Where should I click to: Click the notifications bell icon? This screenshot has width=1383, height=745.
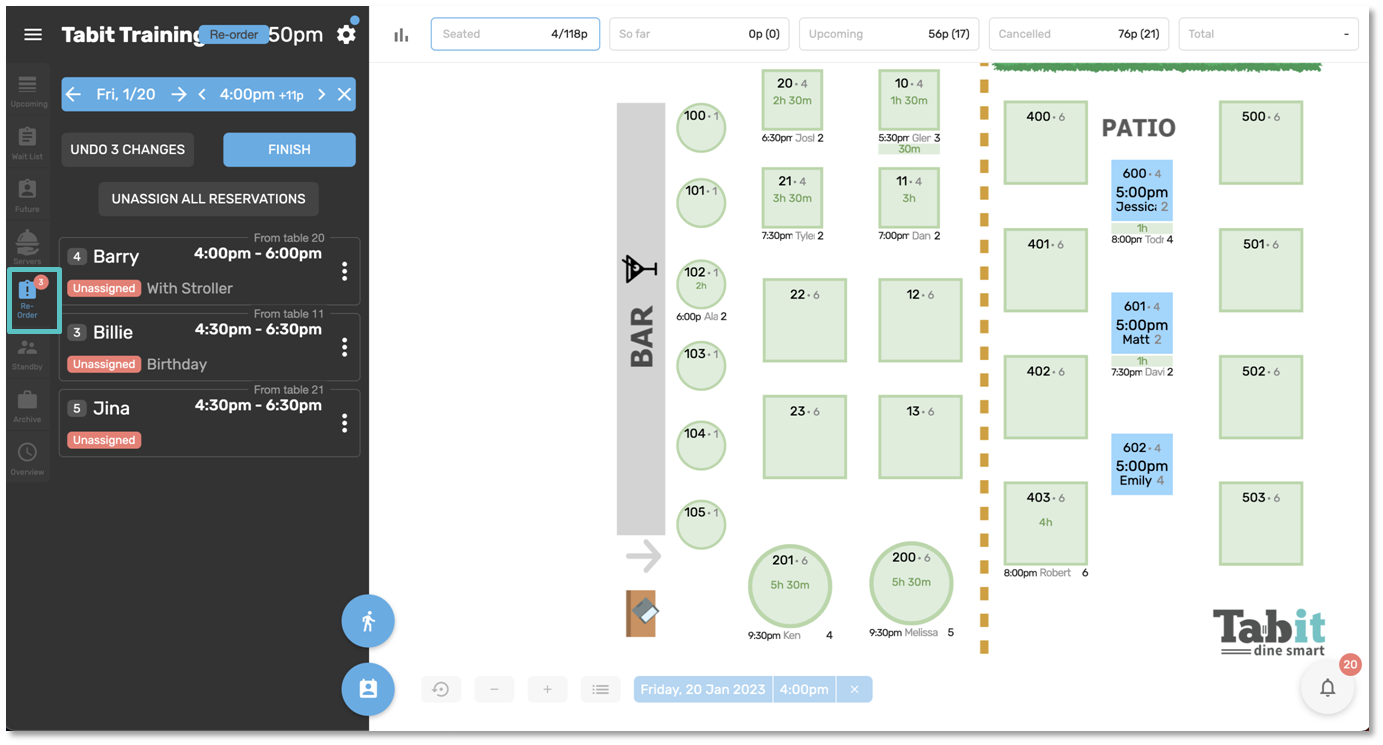click(1327, 688)
